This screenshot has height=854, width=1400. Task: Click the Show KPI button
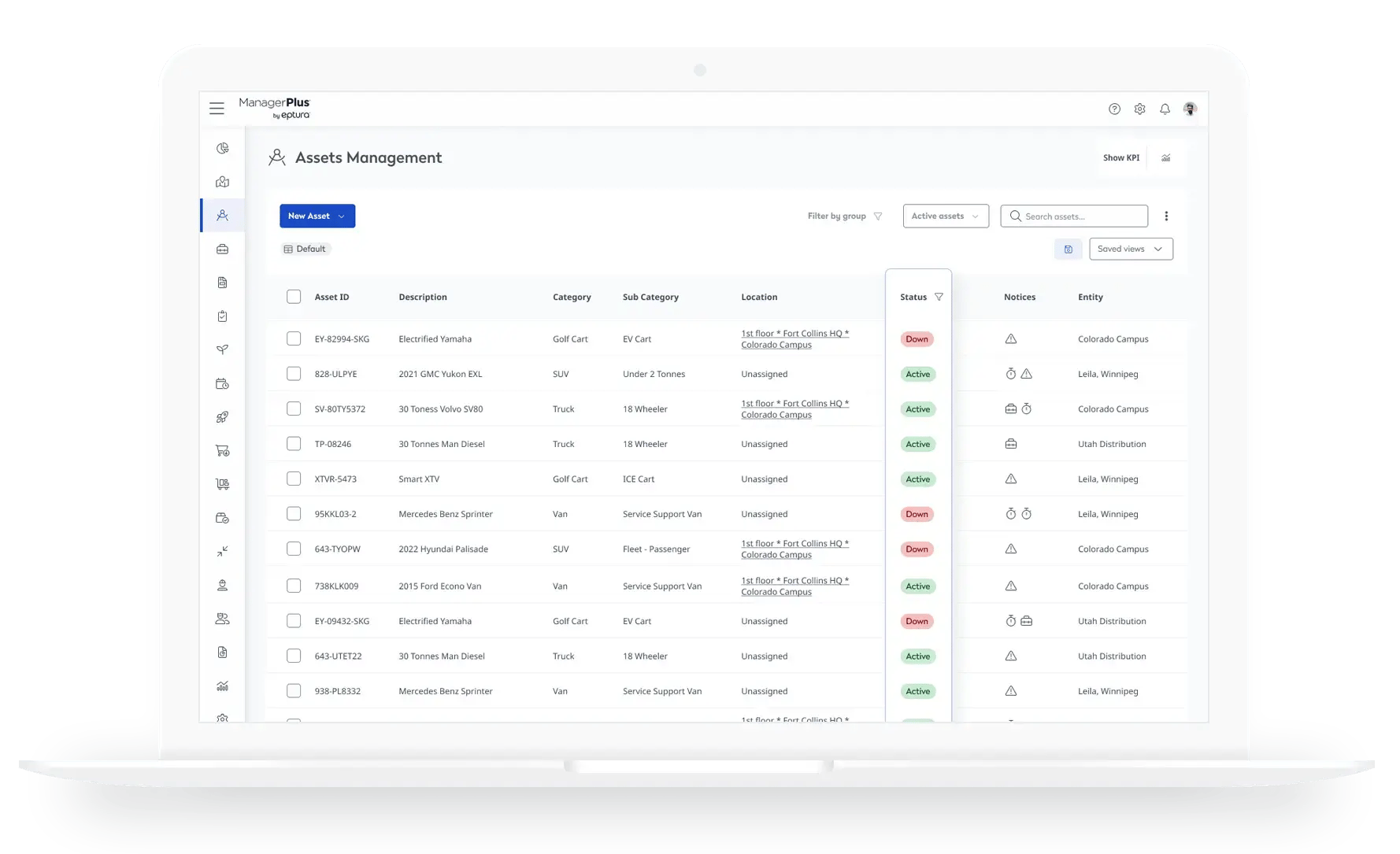pos(1121,158)
